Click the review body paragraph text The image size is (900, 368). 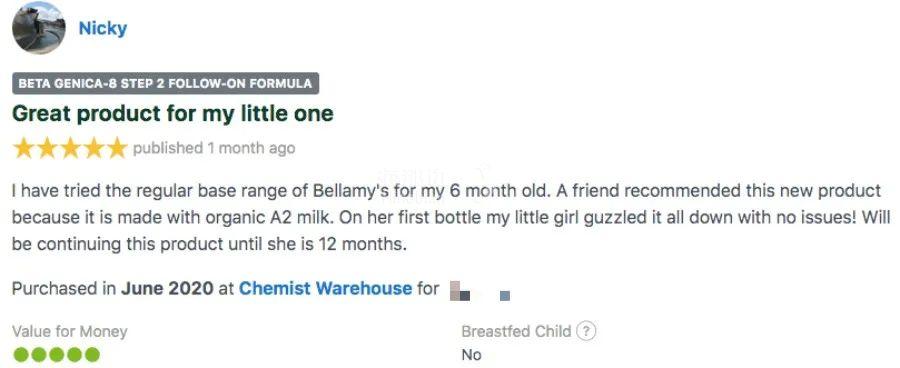451,218
